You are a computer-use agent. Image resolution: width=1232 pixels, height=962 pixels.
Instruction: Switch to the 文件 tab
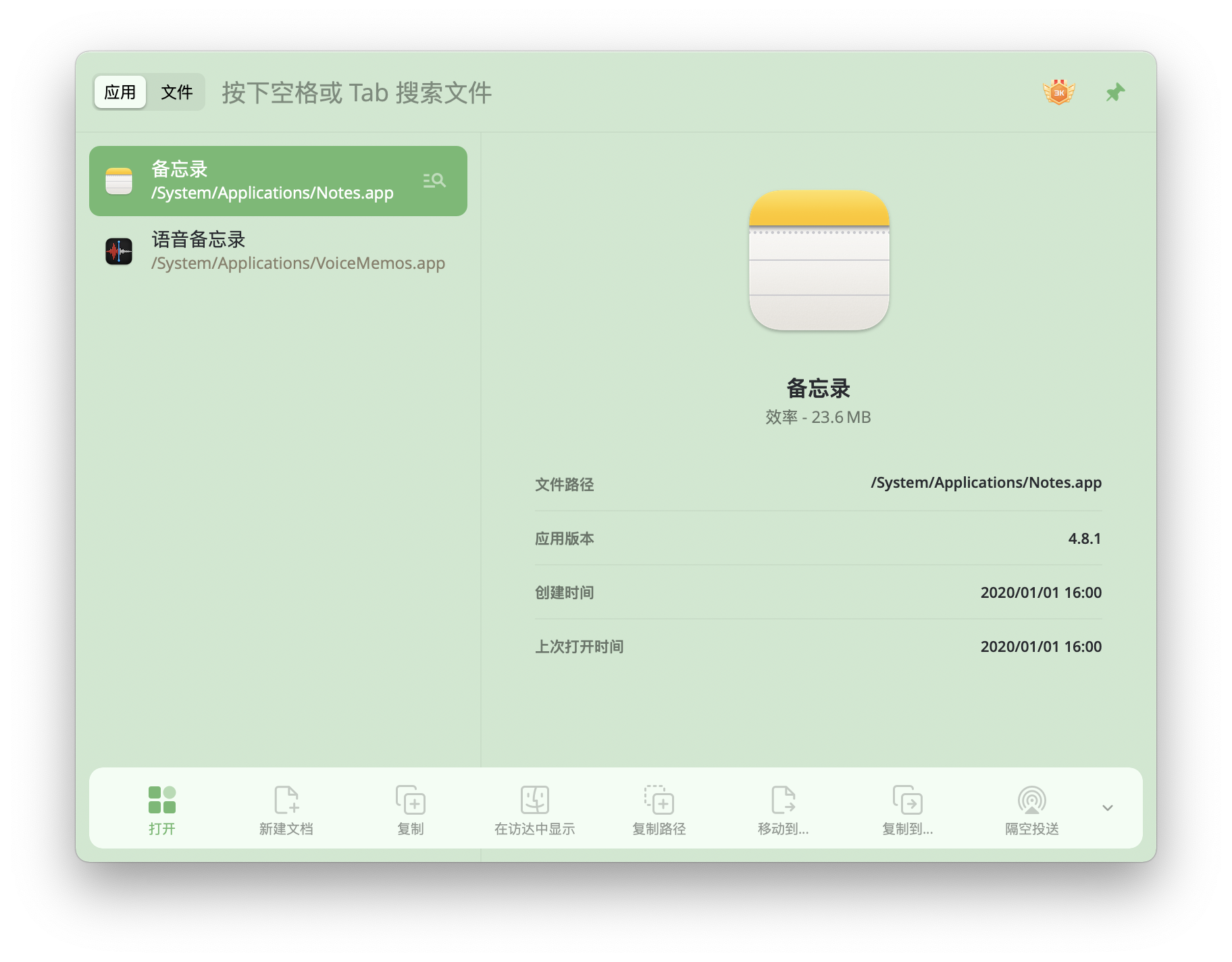(177, 92)
